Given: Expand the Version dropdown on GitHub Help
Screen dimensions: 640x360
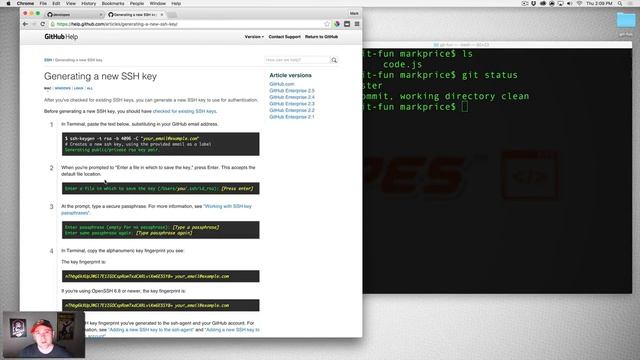Looking at the screenshot, I should [x=254, y=37].
